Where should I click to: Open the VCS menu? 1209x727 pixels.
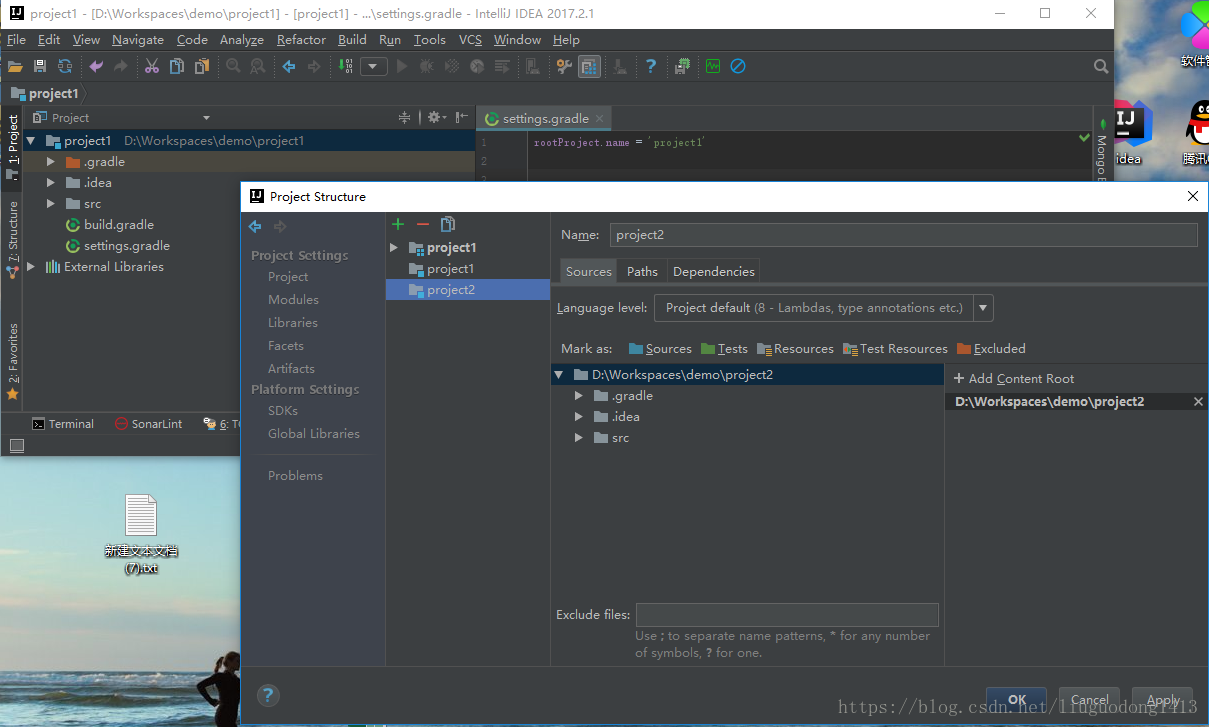point(470,40)
